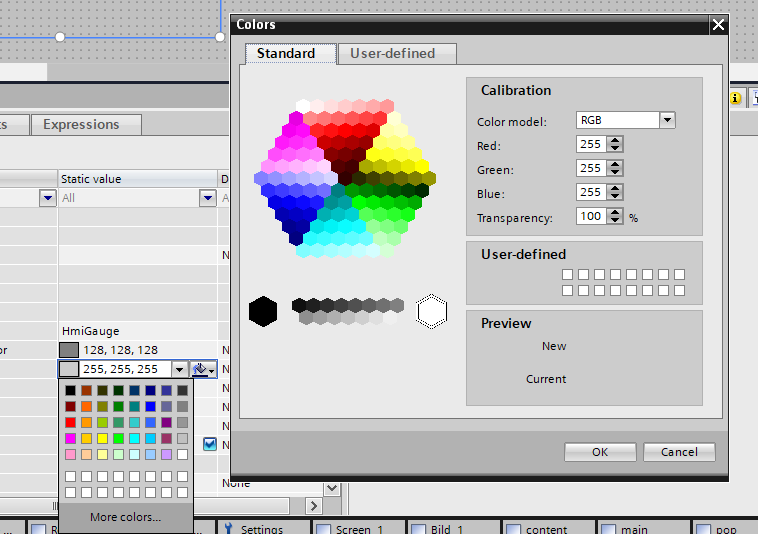This screenshot has width=758, height=534.
Task: Expand the 255, 255, 255 color dropdown
Action: (179, 369)
